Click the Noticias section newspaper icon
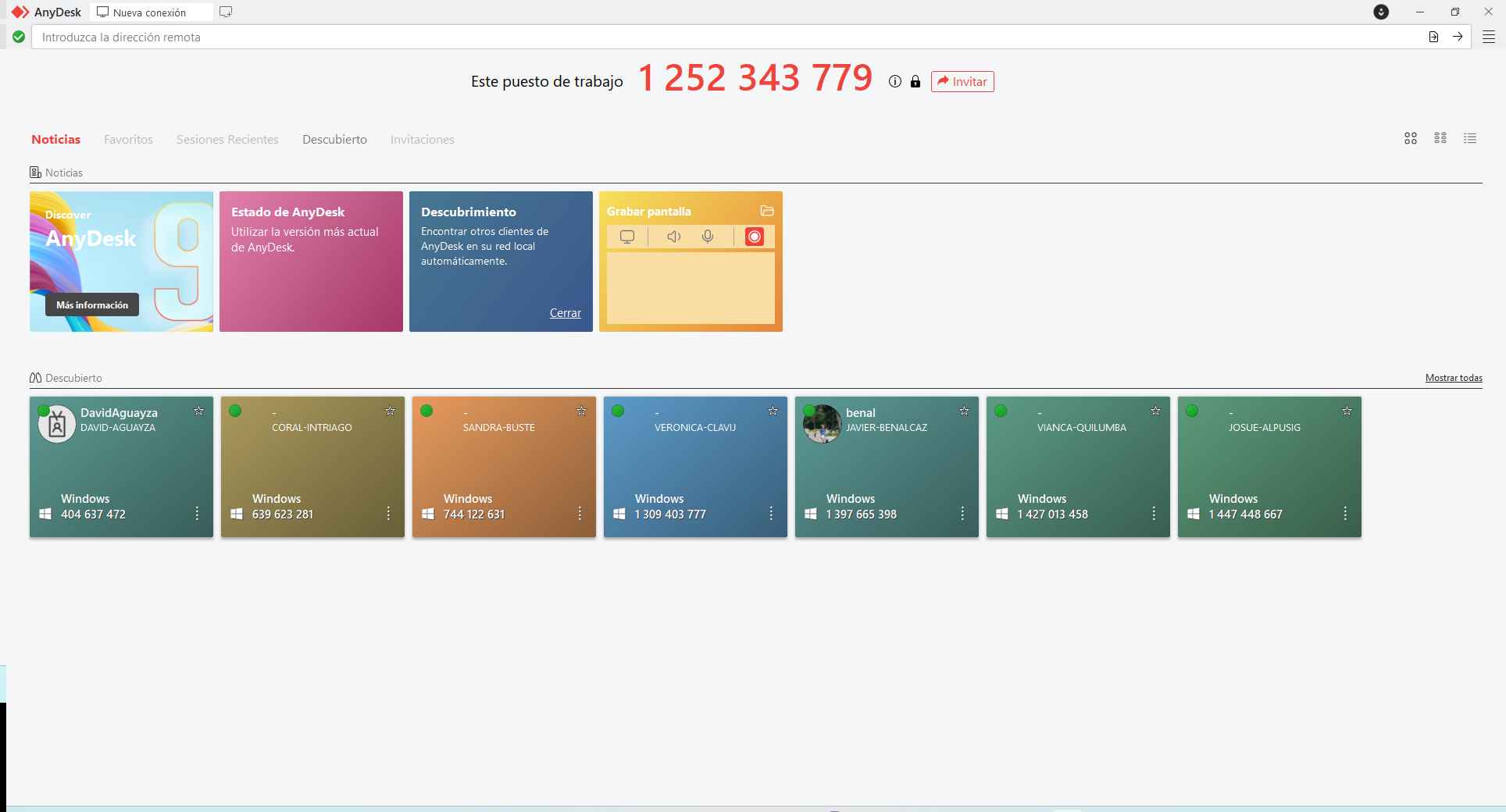 pos(35,173)
